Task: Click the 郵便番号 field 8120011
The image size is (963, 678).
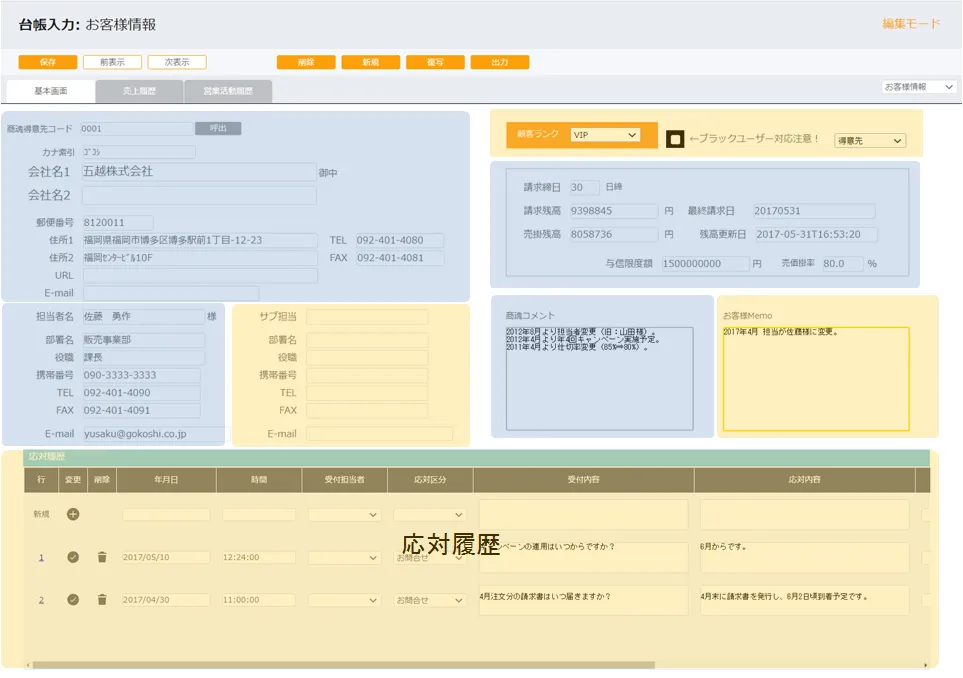Action: pyautogui.click(x=117, y=222)
